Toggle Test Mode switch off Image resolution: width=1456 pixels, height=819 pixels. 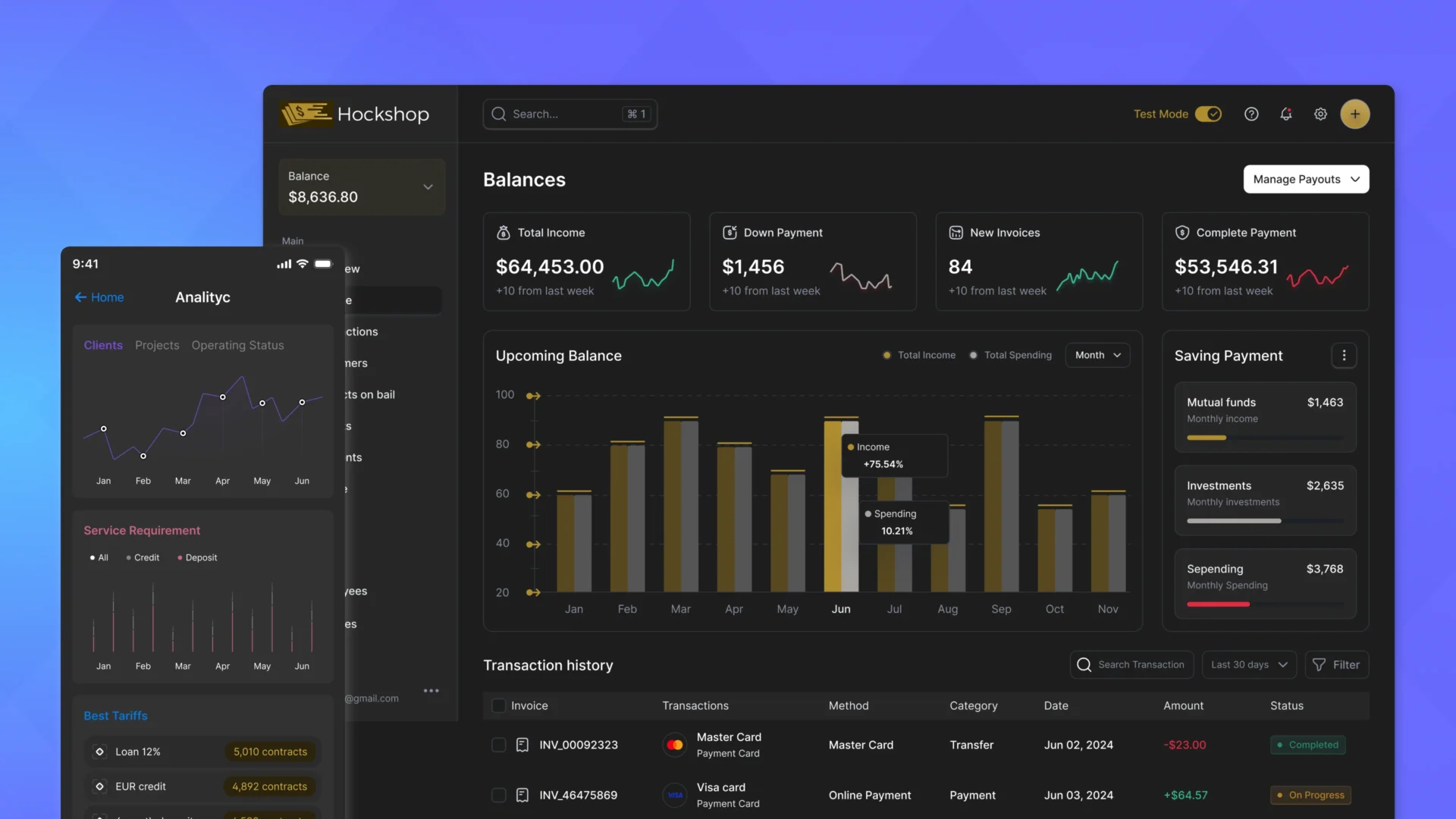click(x=1208, y=114)
